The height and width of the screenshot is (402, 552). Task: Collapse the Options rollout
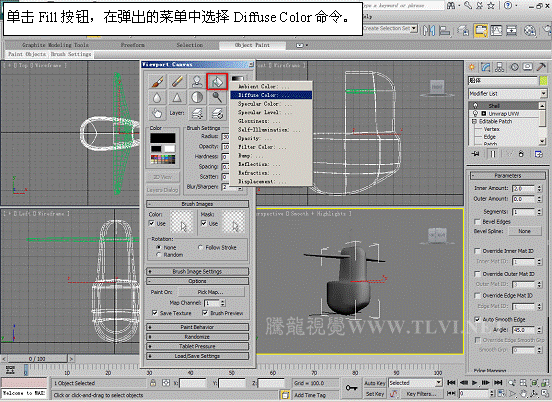click(x=197, y=281)
